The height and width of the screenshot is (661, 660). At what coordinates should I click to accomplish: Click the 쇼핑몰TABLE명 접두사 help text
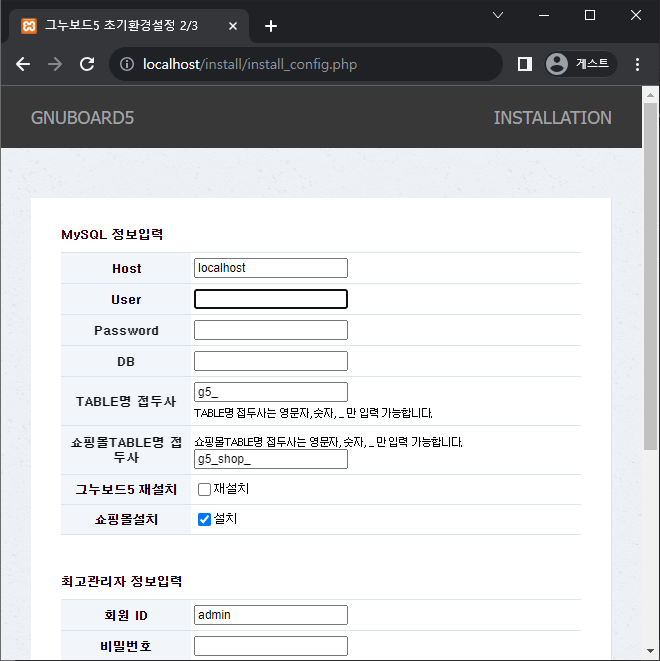click(328, 442)
